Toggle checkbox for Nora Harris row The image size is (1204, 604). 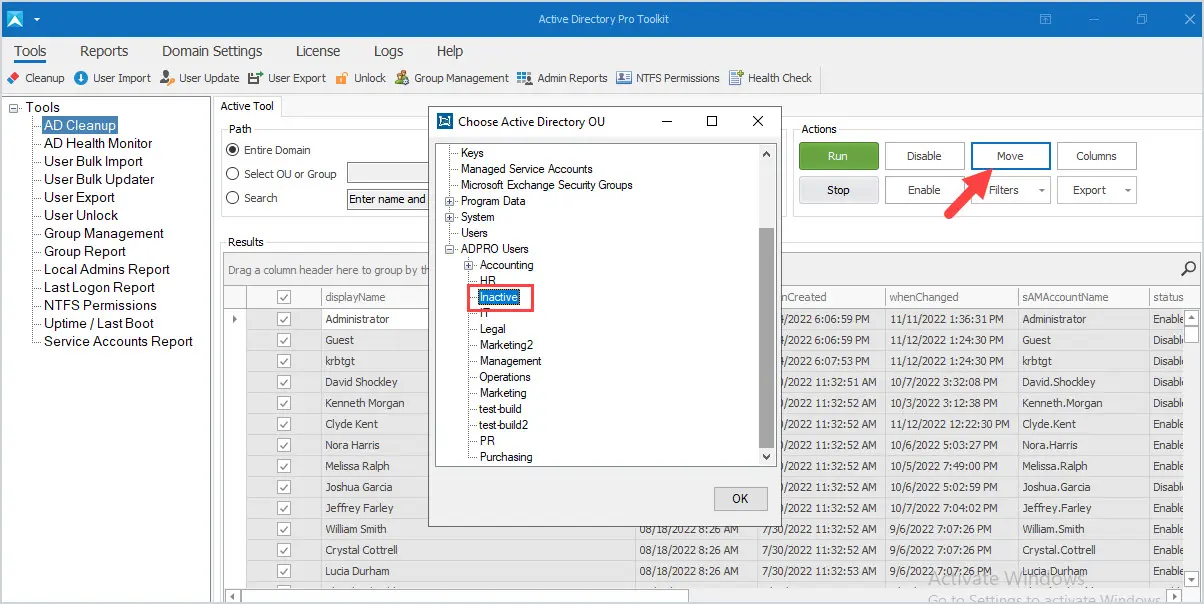point(284,445)
